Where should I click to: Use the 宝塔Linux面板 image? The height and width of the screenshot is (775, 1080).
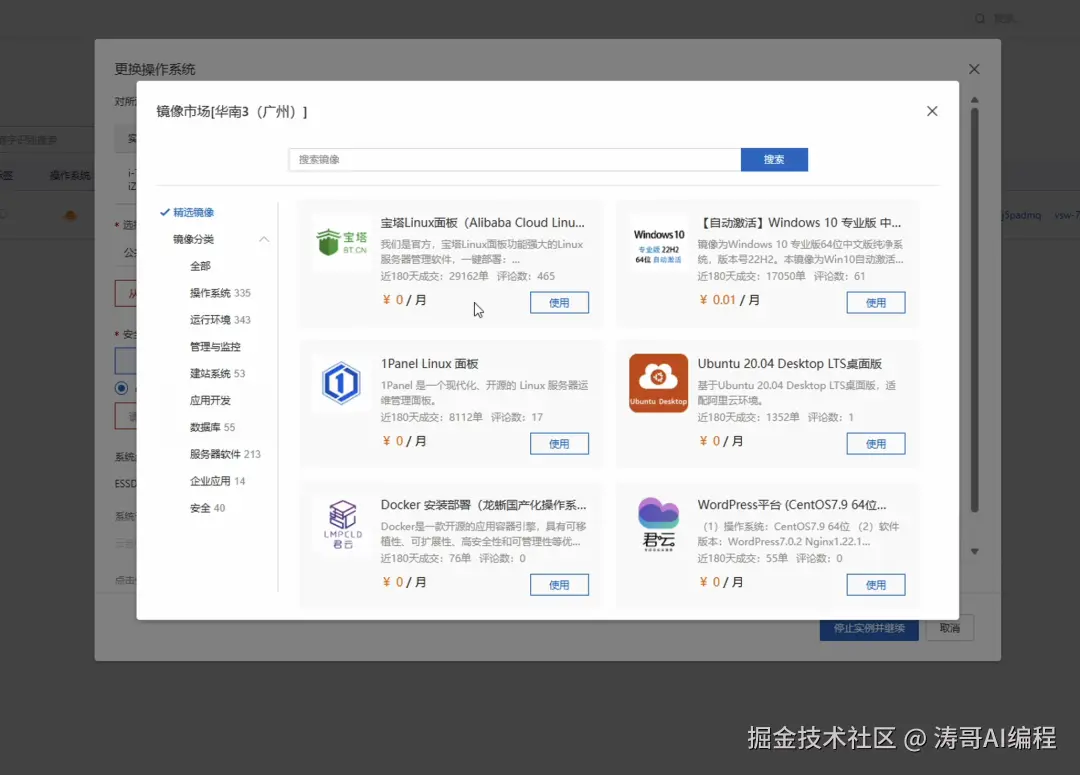pyautogui.click(x=559, y=302)
